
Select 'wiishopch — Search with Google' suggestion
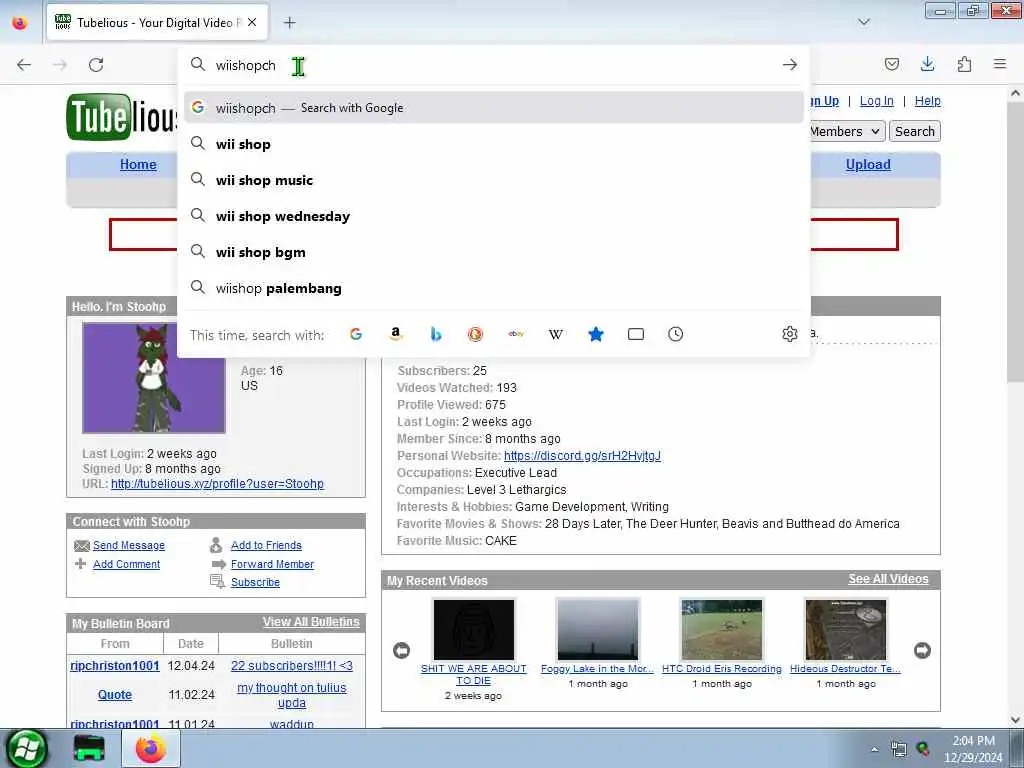494,108
